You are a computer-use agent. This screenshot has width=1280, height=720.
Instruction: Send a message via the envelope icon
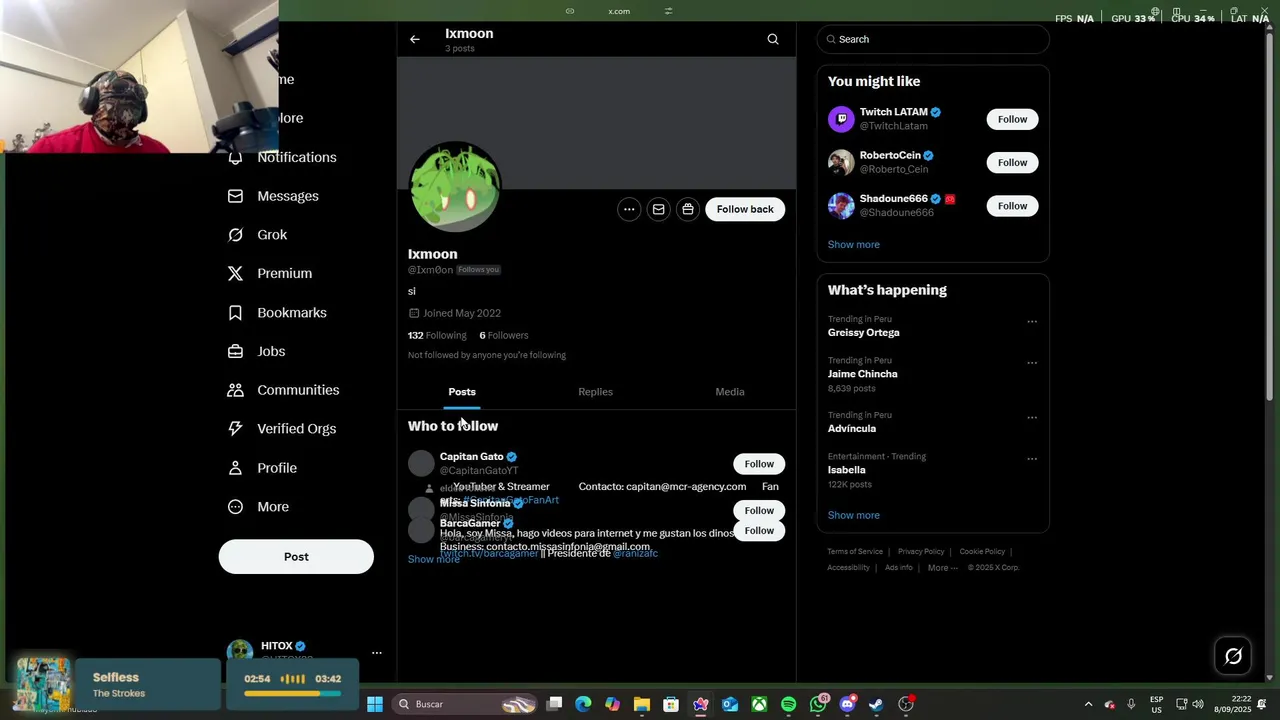click(x=658, y=209)
